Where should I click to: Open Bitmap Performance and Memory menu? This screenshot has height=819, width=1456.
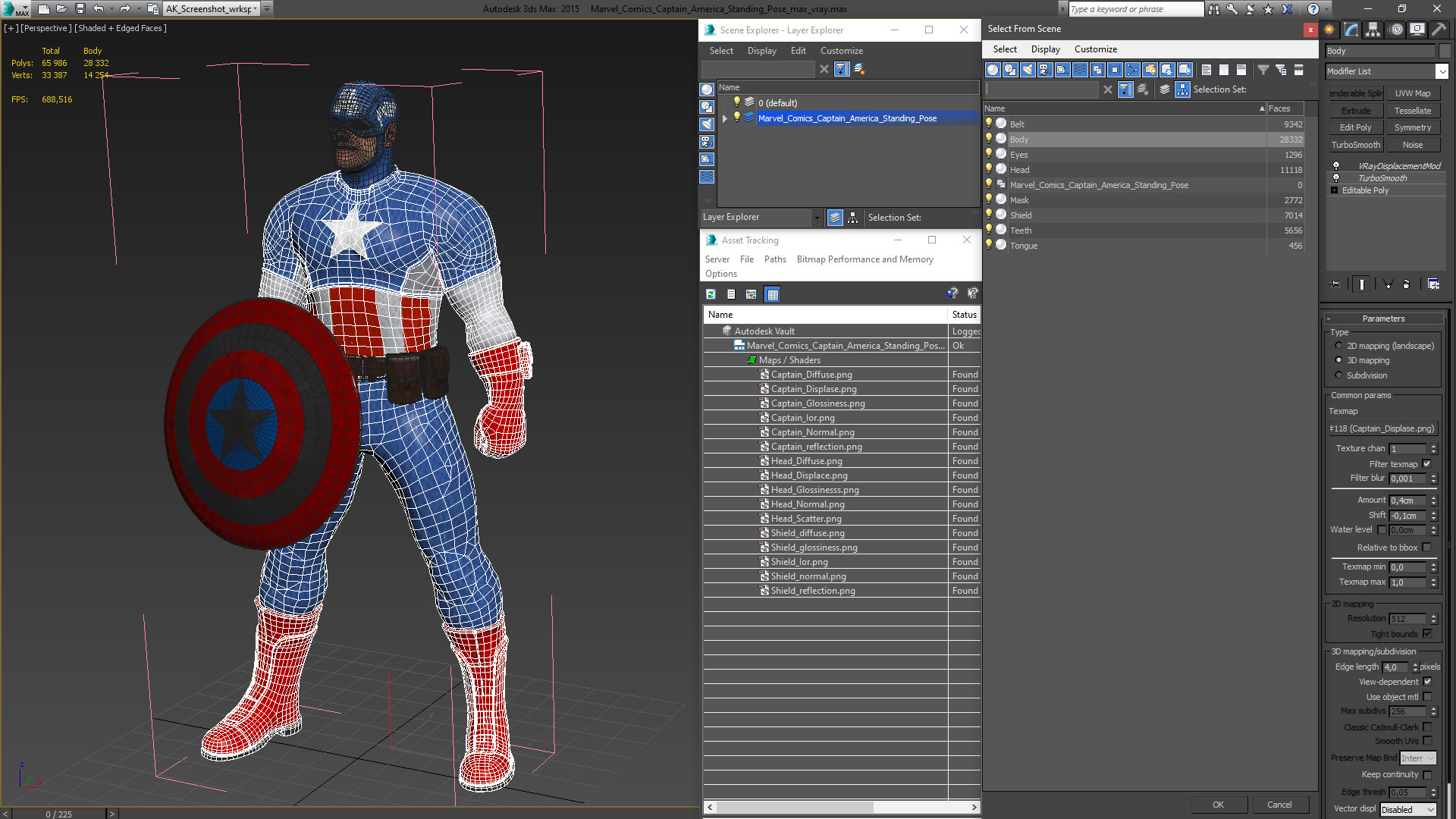pyautogui.click(x=864, y=259)
